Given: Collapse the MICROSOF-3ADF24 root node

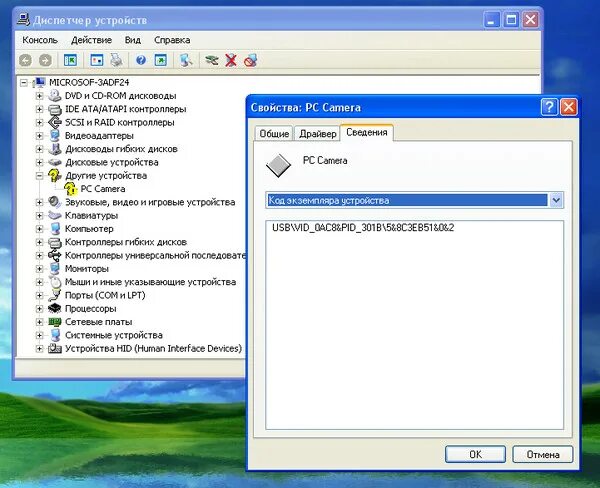Looking at the screenshot, I should tap(24, 82).
